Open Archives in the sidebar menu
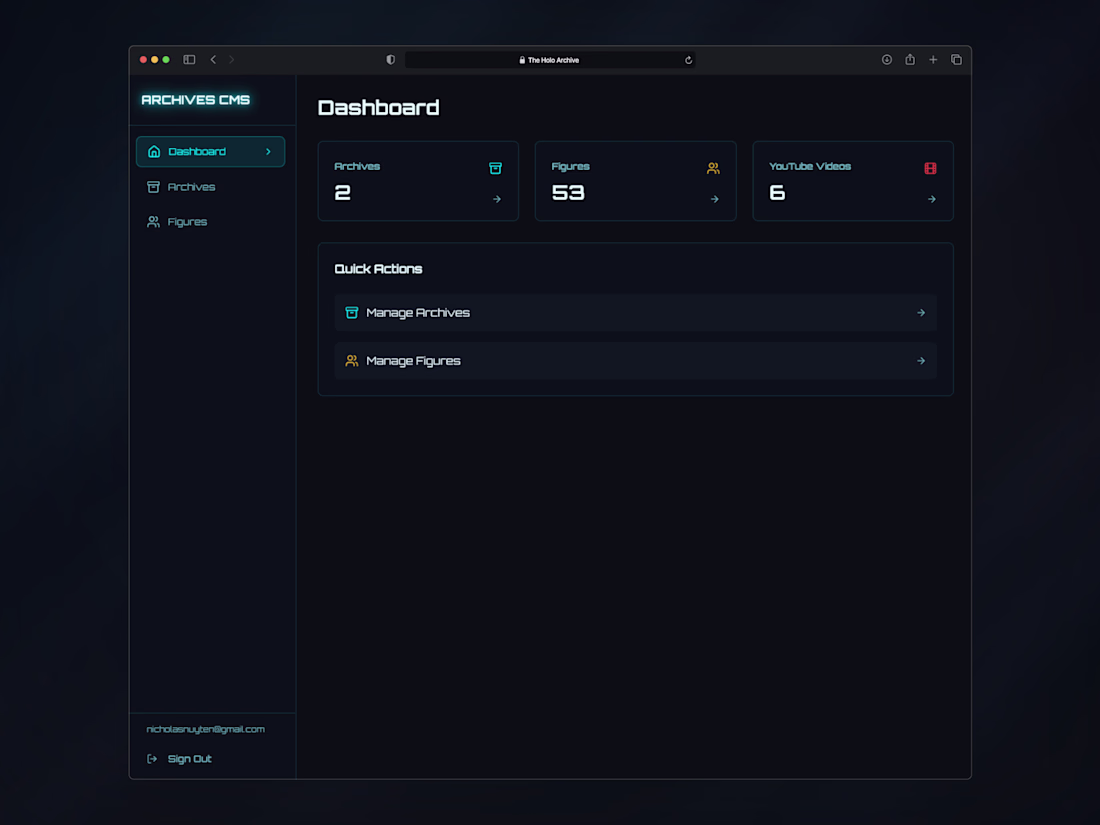The image size is (1100, 825). tap(191, 187)
